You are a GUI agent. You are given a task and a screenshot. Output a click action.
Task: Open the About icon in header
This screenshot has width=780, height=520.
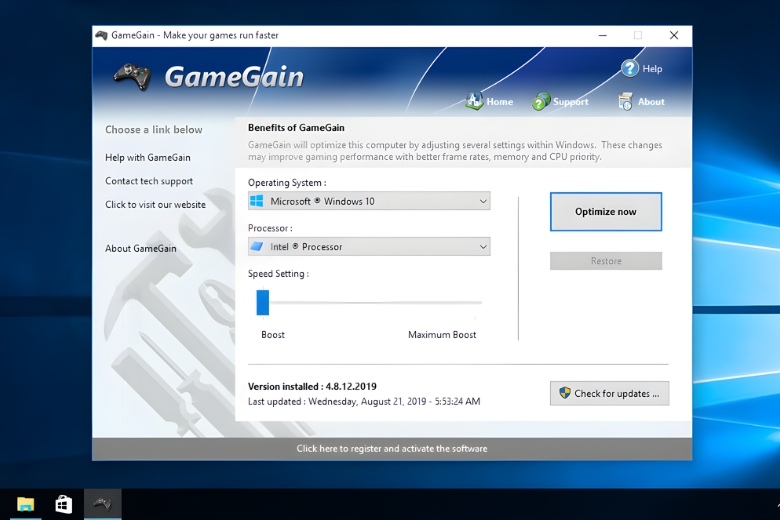(626, 101)
